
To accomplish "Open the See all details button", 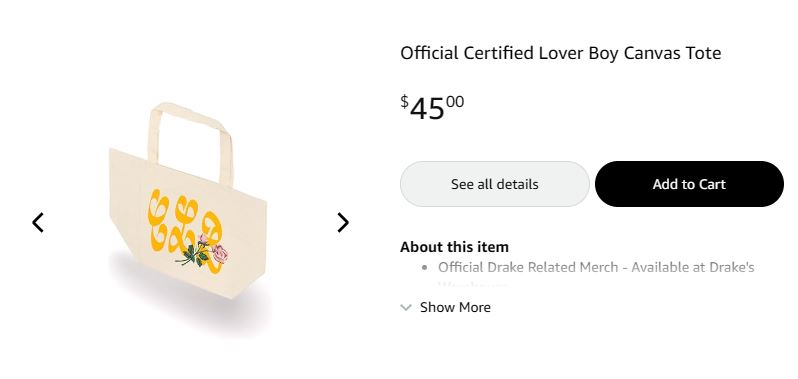I will coord(495,184).
